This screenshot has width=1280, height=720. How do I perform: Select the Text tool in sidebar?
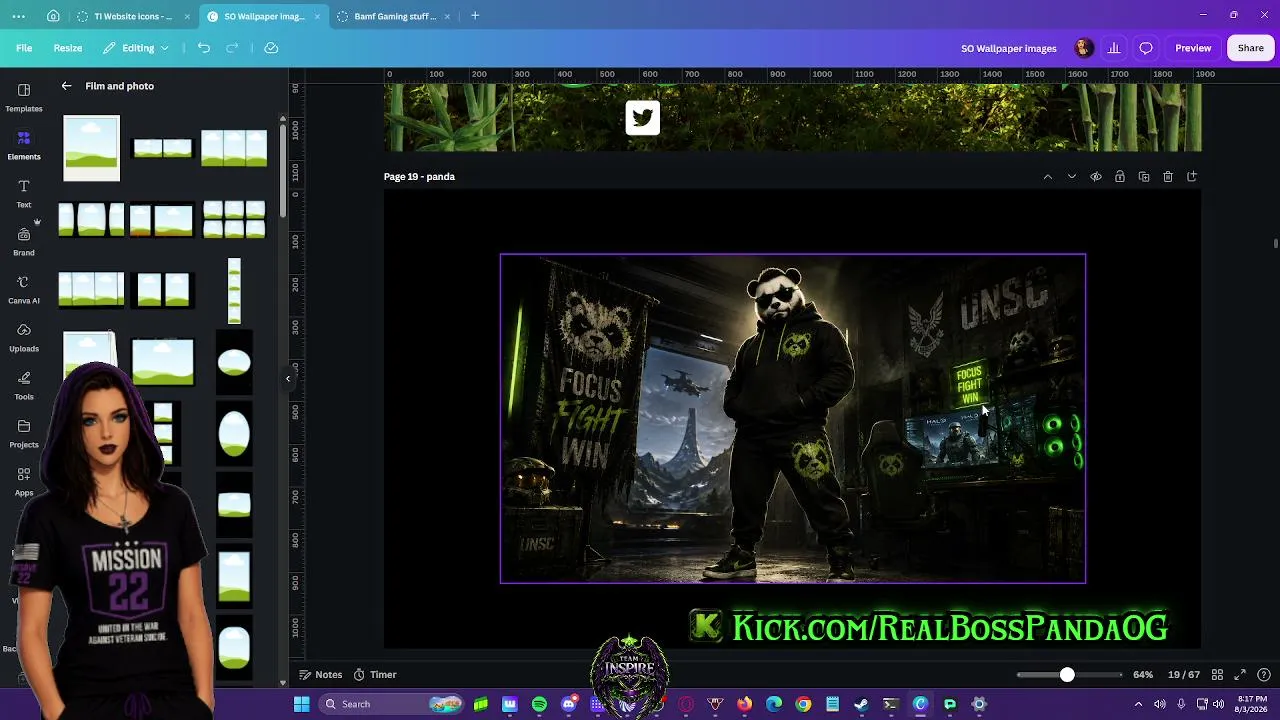coord(24,192)
